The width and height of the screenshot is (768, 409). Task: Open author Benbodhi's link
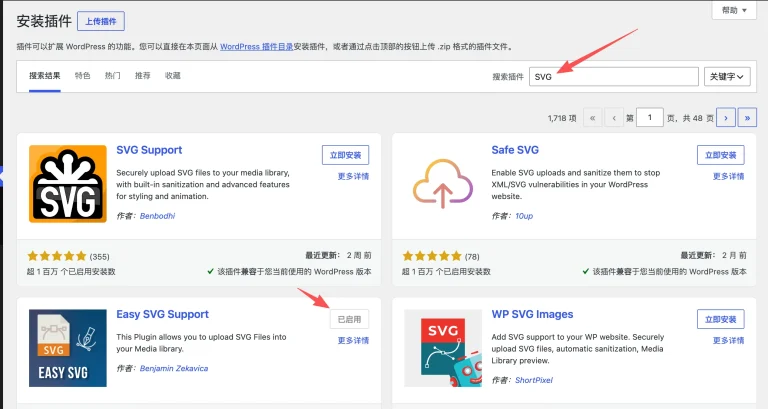click(x=157, y=216)
